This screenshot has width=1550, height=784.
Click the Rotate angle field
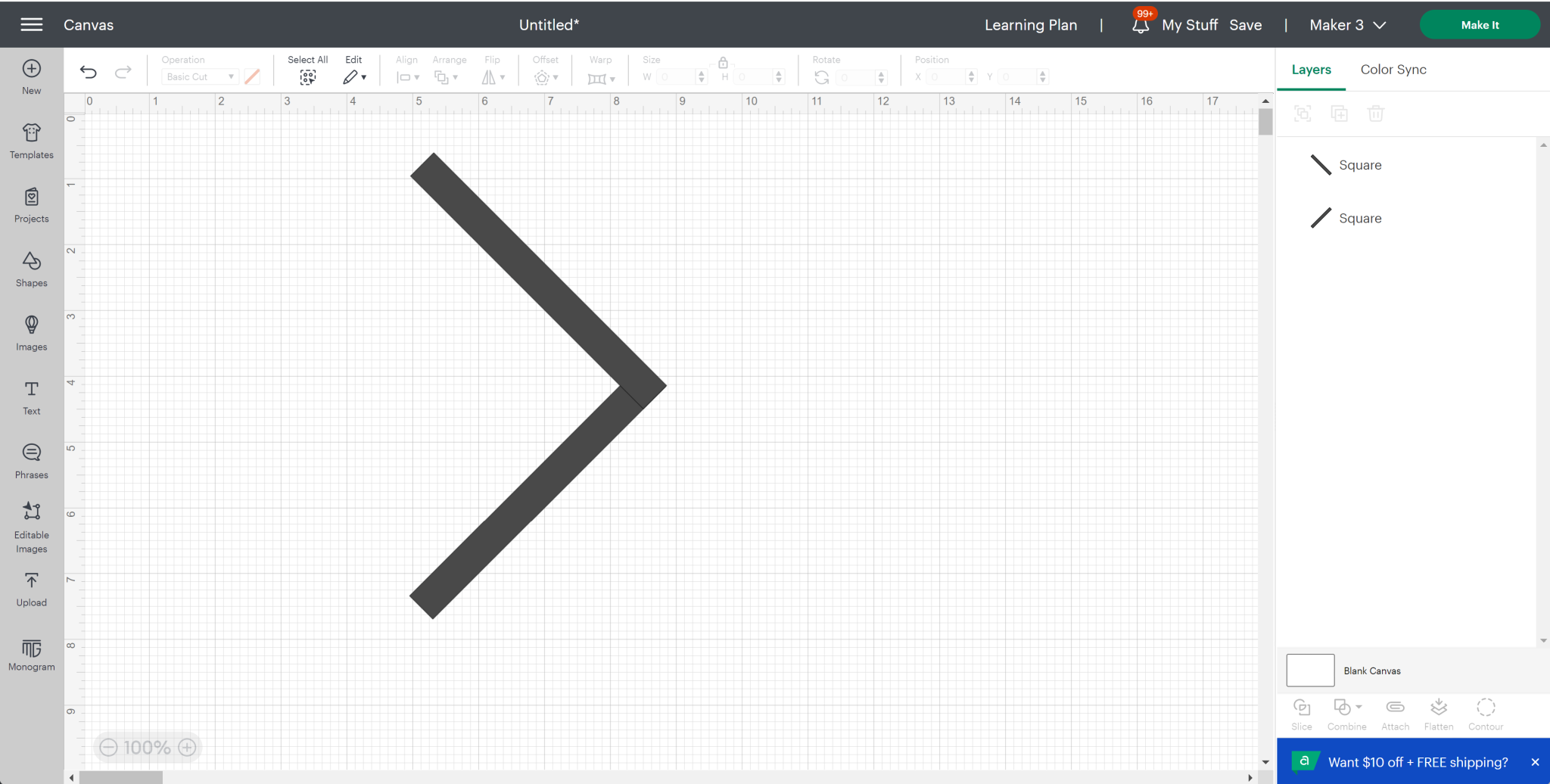coord(857,77)
